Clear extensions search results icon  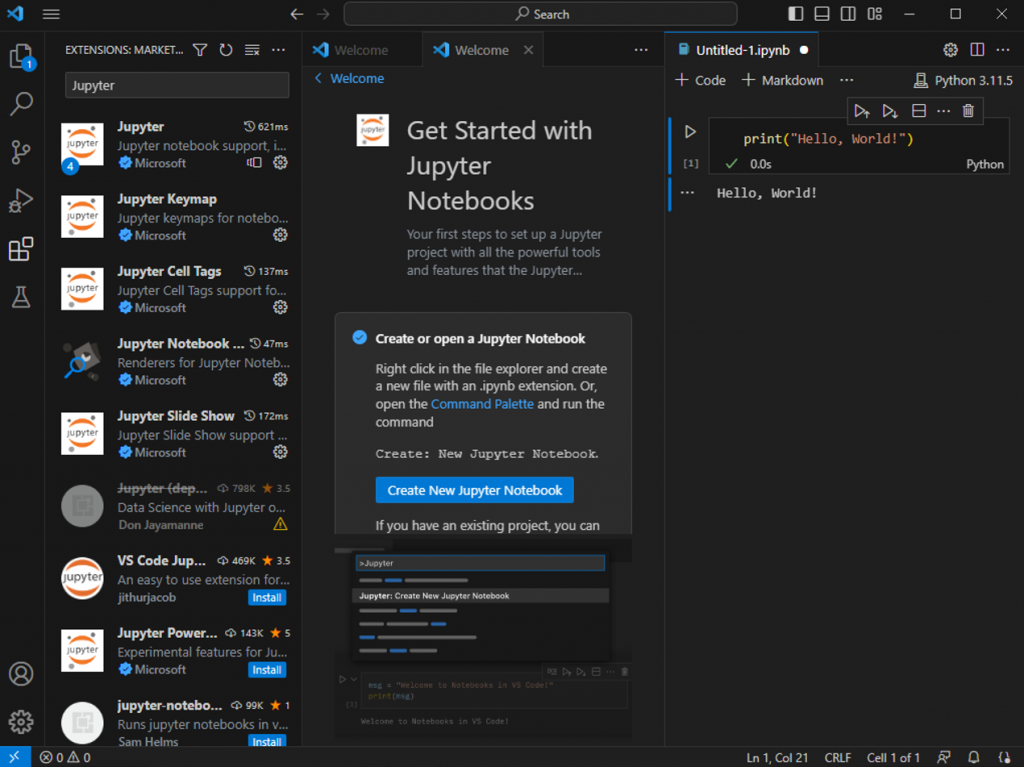252,50
